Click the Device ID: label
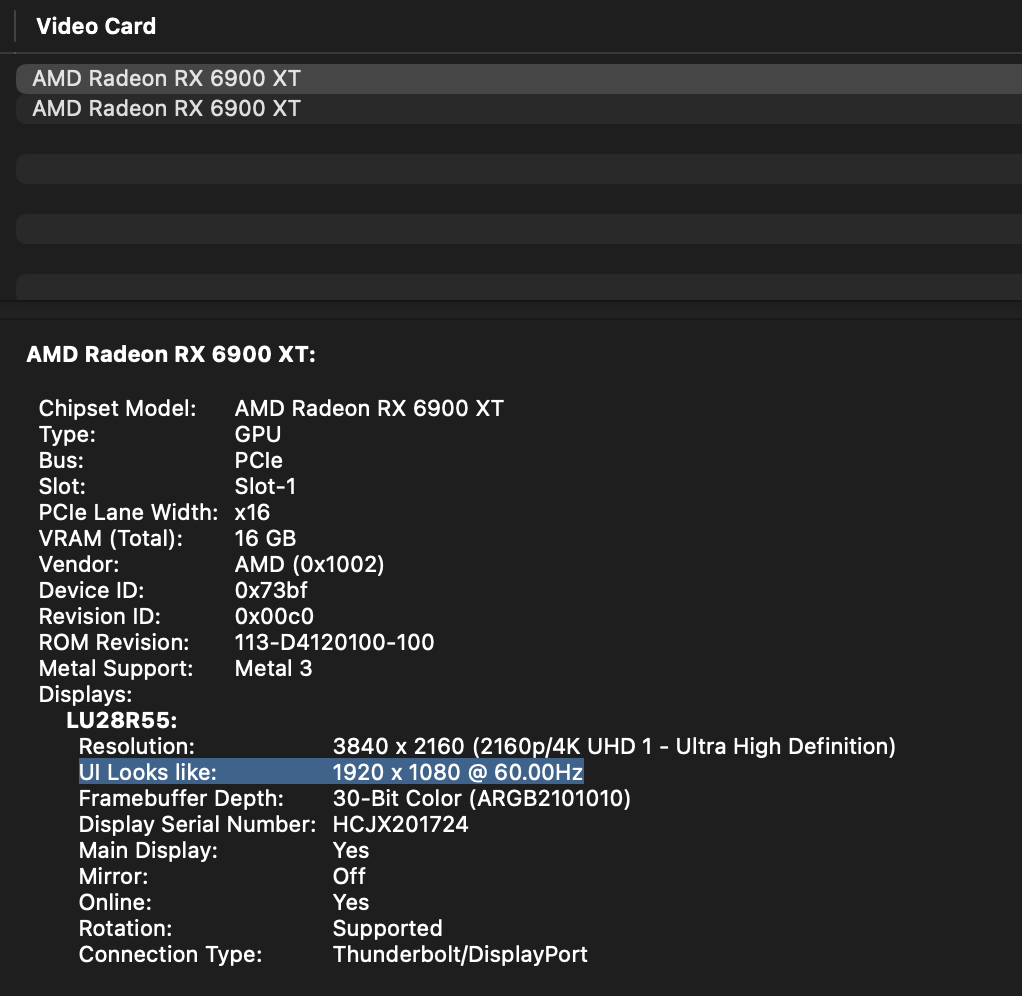 point(91,591)
